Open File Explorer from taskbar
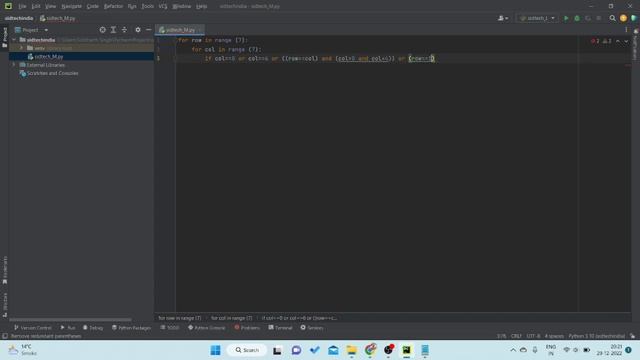Screen dimensions: 640x360 pyautogui.click(x=351, y=350)
